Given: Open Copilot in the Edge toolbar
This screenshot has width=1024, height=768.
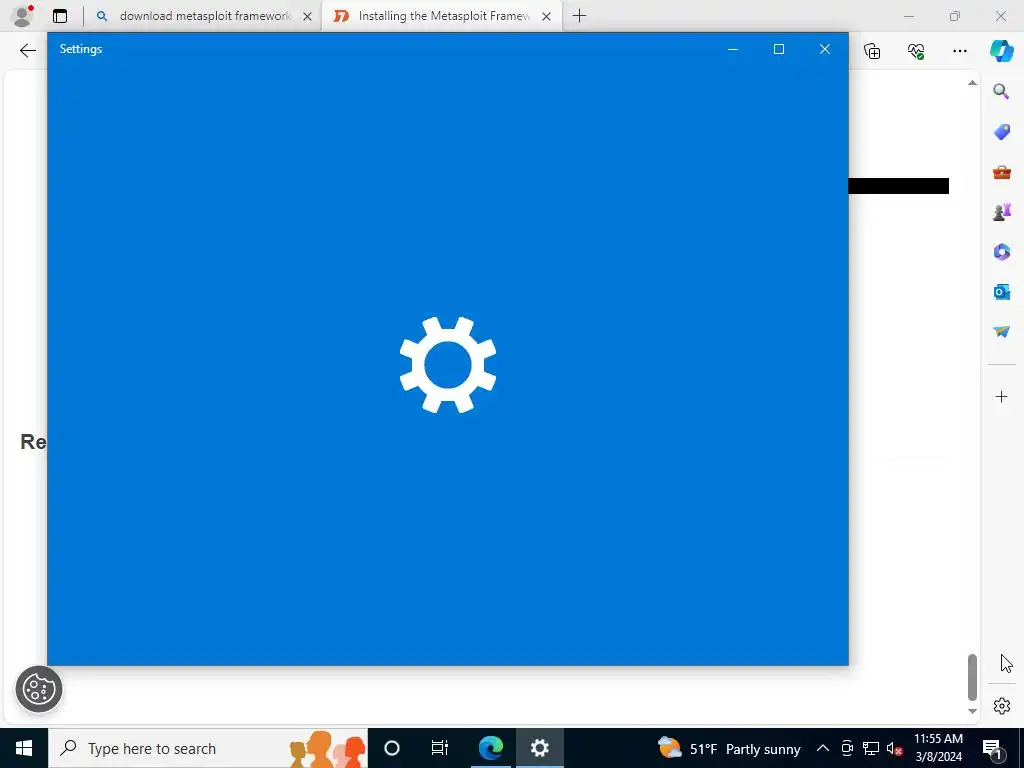Looking at the screenshot, I should click(1001, 50).
